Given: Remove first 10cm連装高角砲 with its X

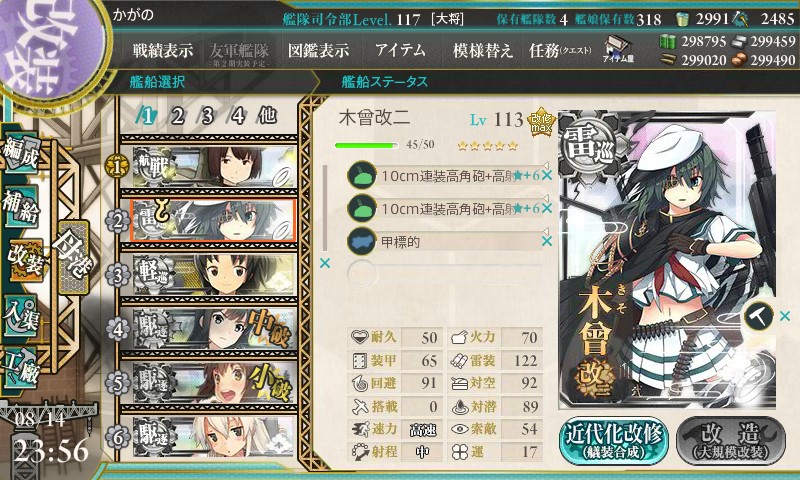Looking at the screenshot, I should click(x=547, y=175).
